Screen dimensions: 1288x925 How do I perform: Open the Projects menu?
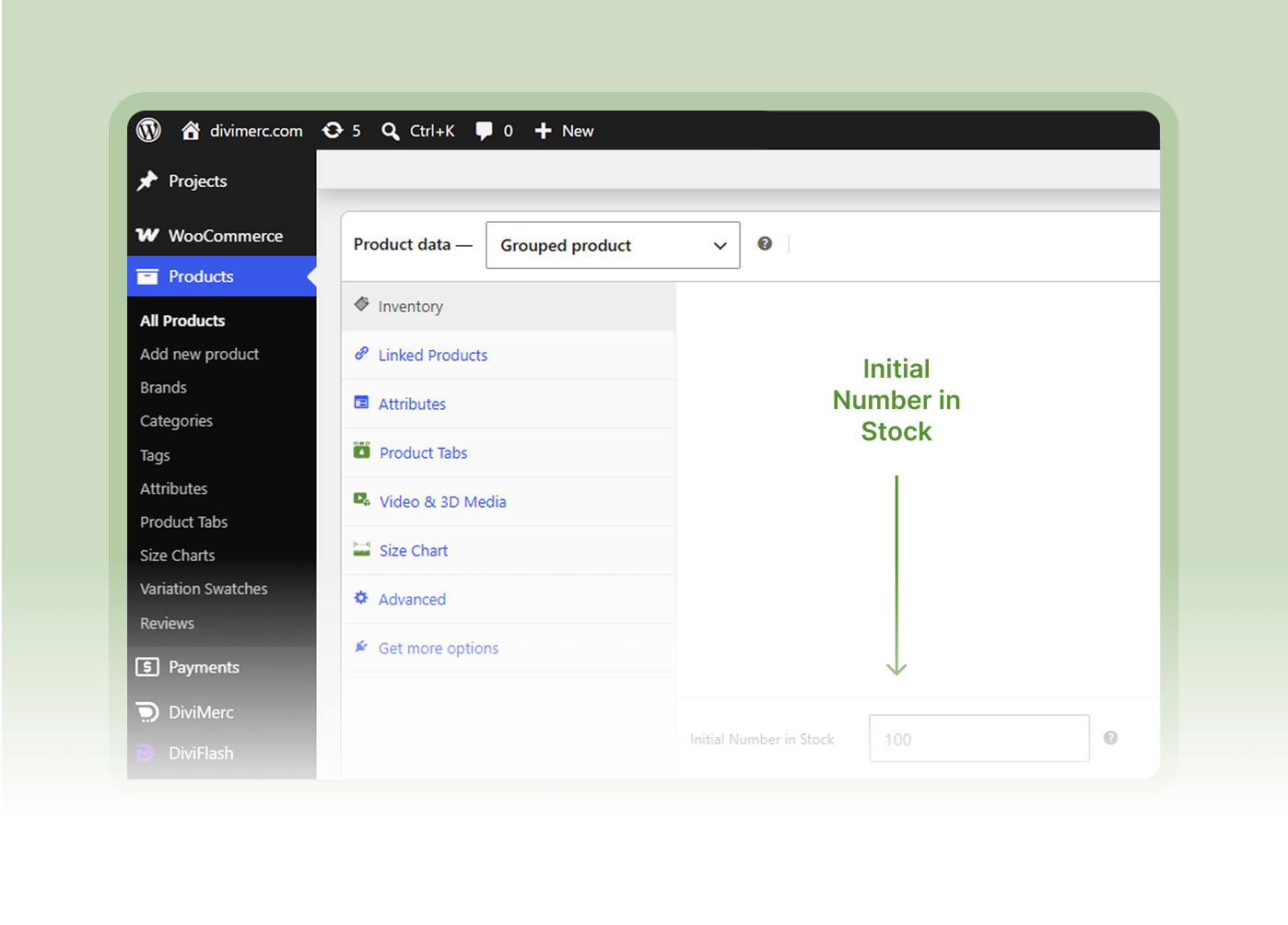[x=222, y=181]
